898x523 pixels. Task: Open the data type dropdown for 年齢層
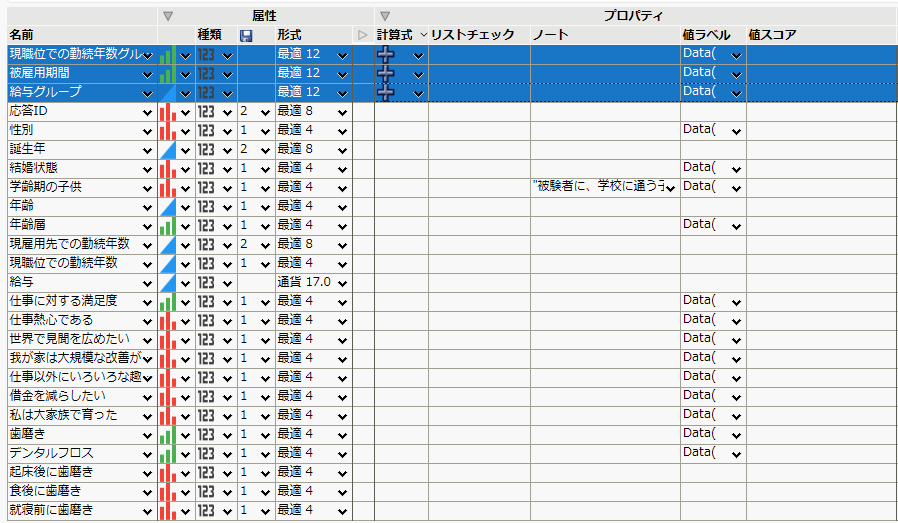(x=227, y=226)
